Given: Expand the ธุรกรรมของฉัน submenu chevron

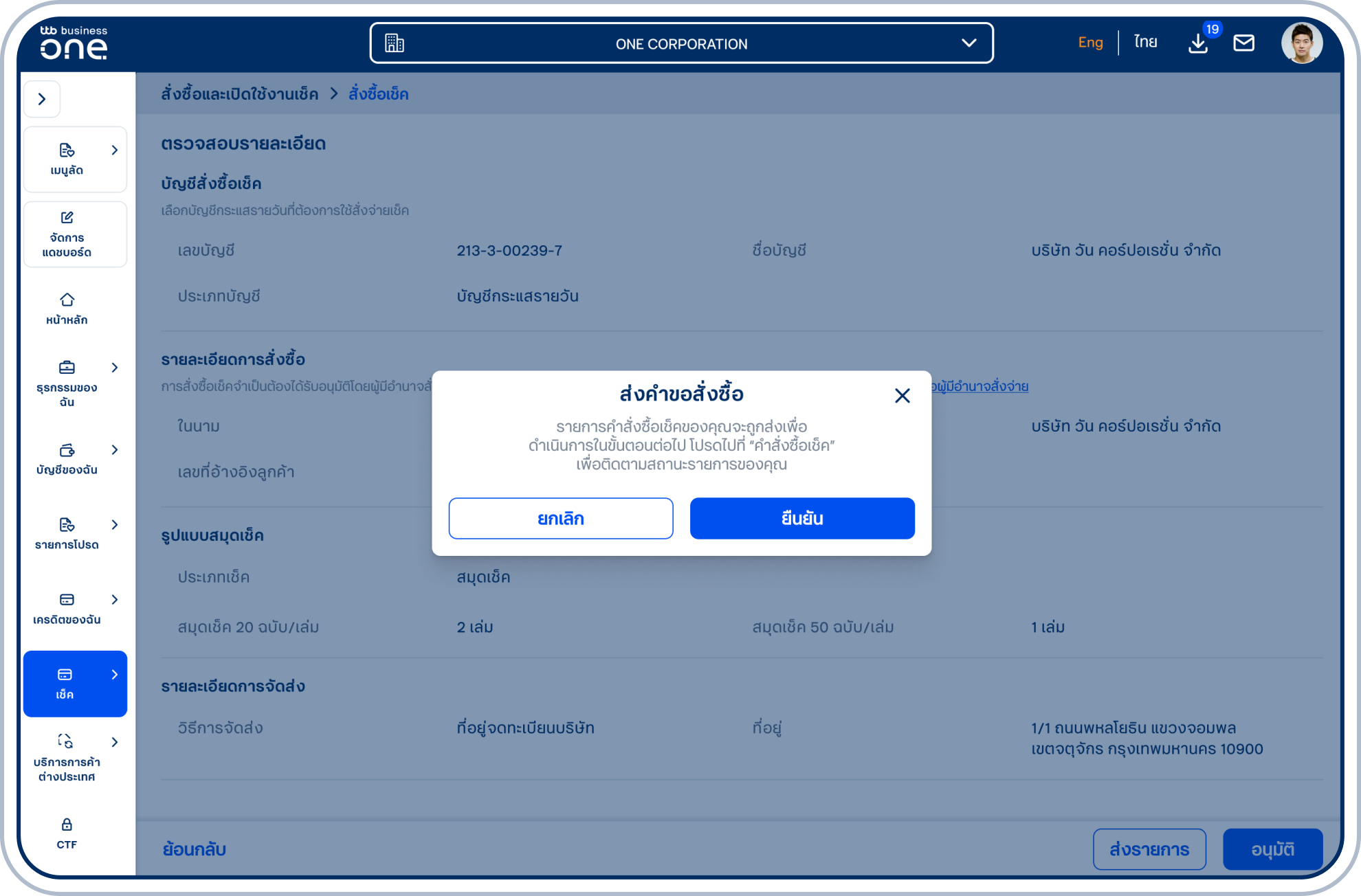Looking at the screenshot, I should point(115,368).
